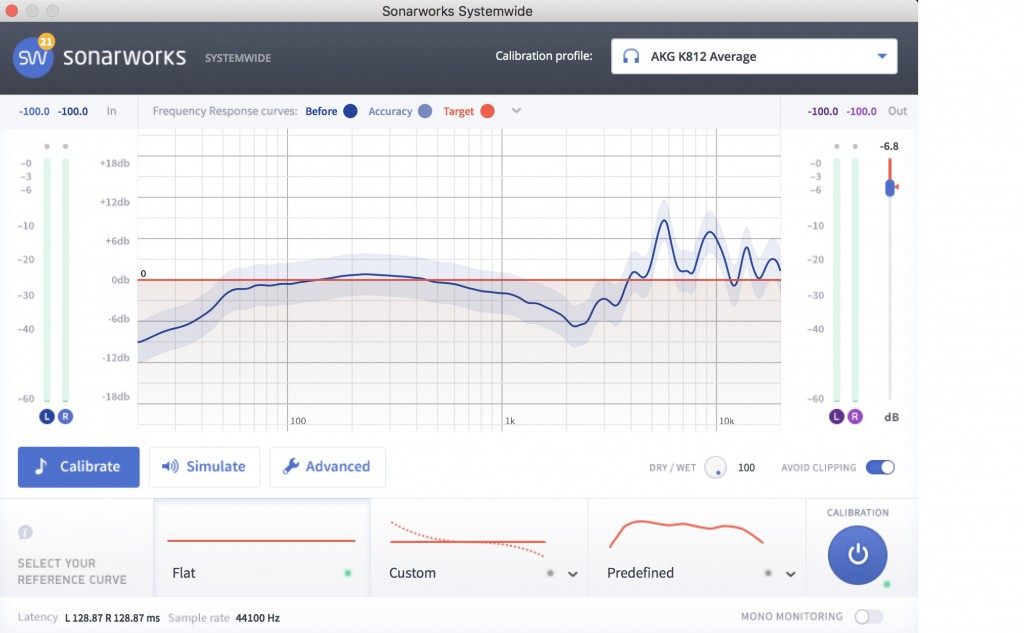This screenshot has height=633, width=1024.
Task: Disable the Avoid Clipping switch
Action: pyautogui.click(x=880, y=467)
